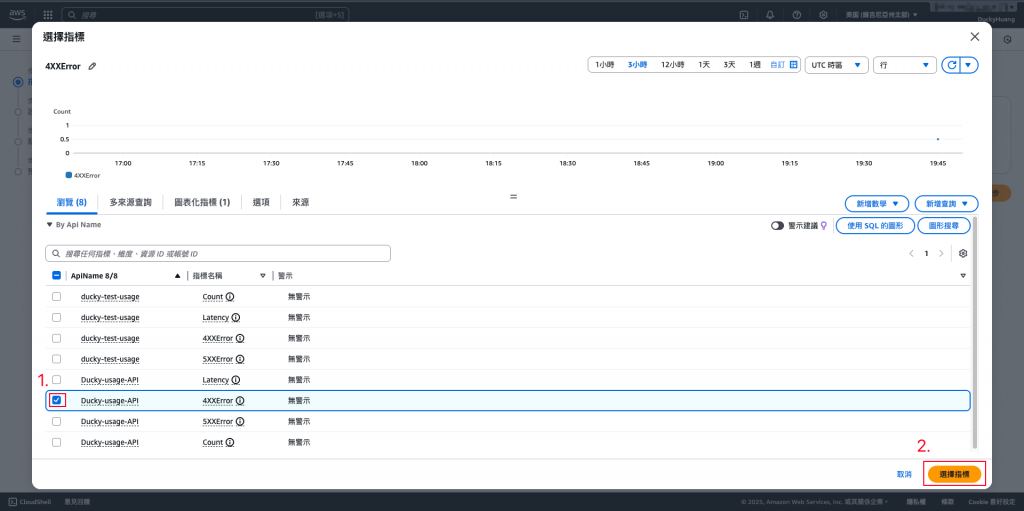Refresh the graph with the circular arrow
The width and height of the screenshot is (1024, 511).
point(952,65)
